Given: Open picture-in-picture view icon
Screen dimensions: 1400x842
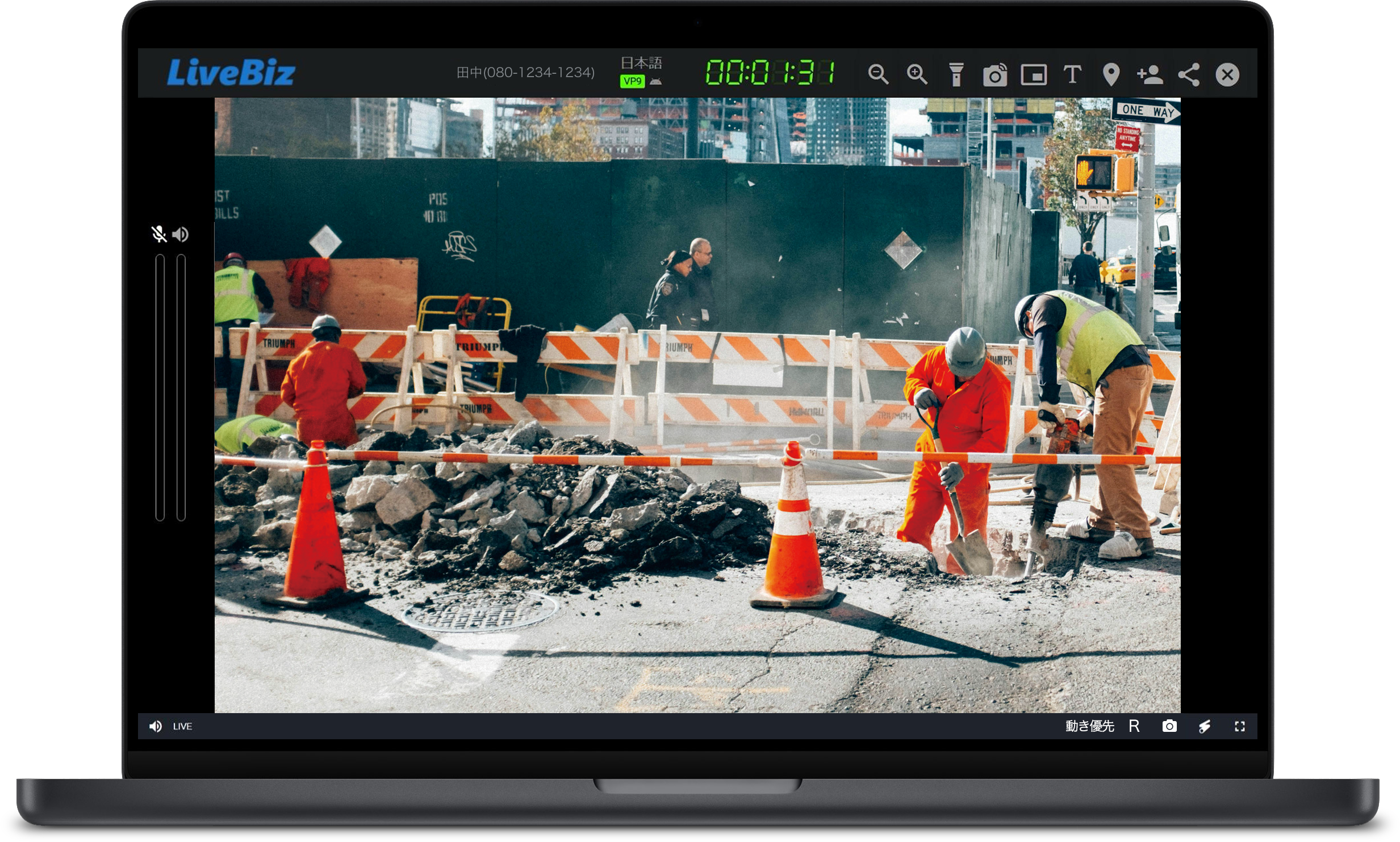Looking at the screenshot, I should click(1034, 74).
